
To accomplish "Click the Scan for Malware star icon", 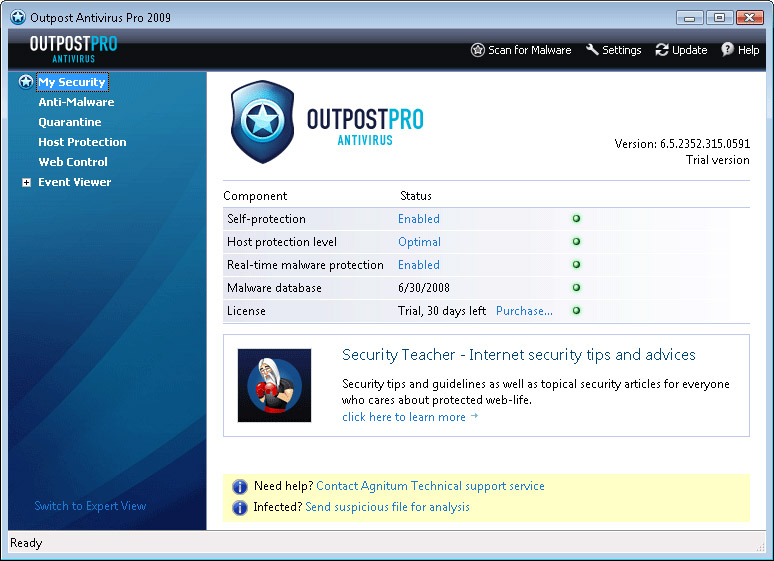I will tap(477, 50).
